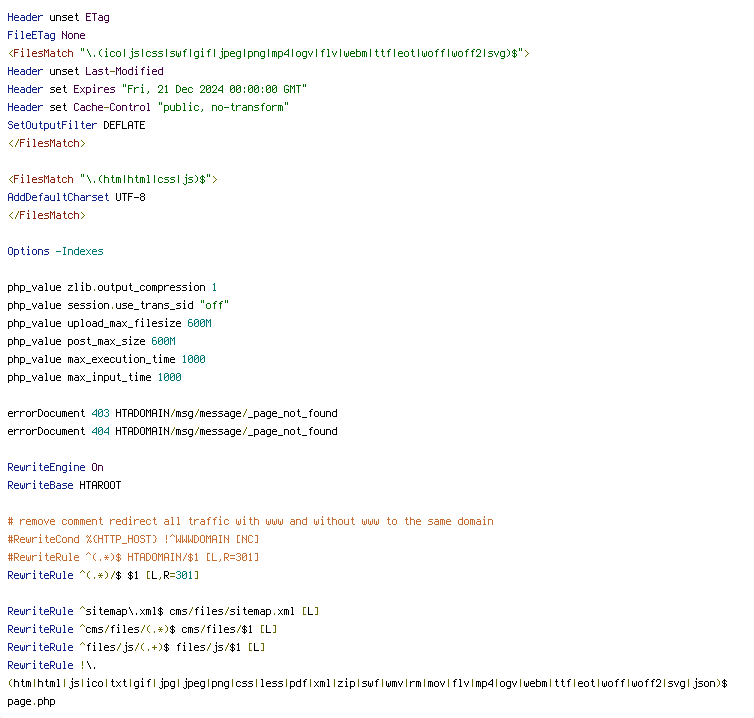Click 'max_input_time 1000' line

tap(94, 378)
